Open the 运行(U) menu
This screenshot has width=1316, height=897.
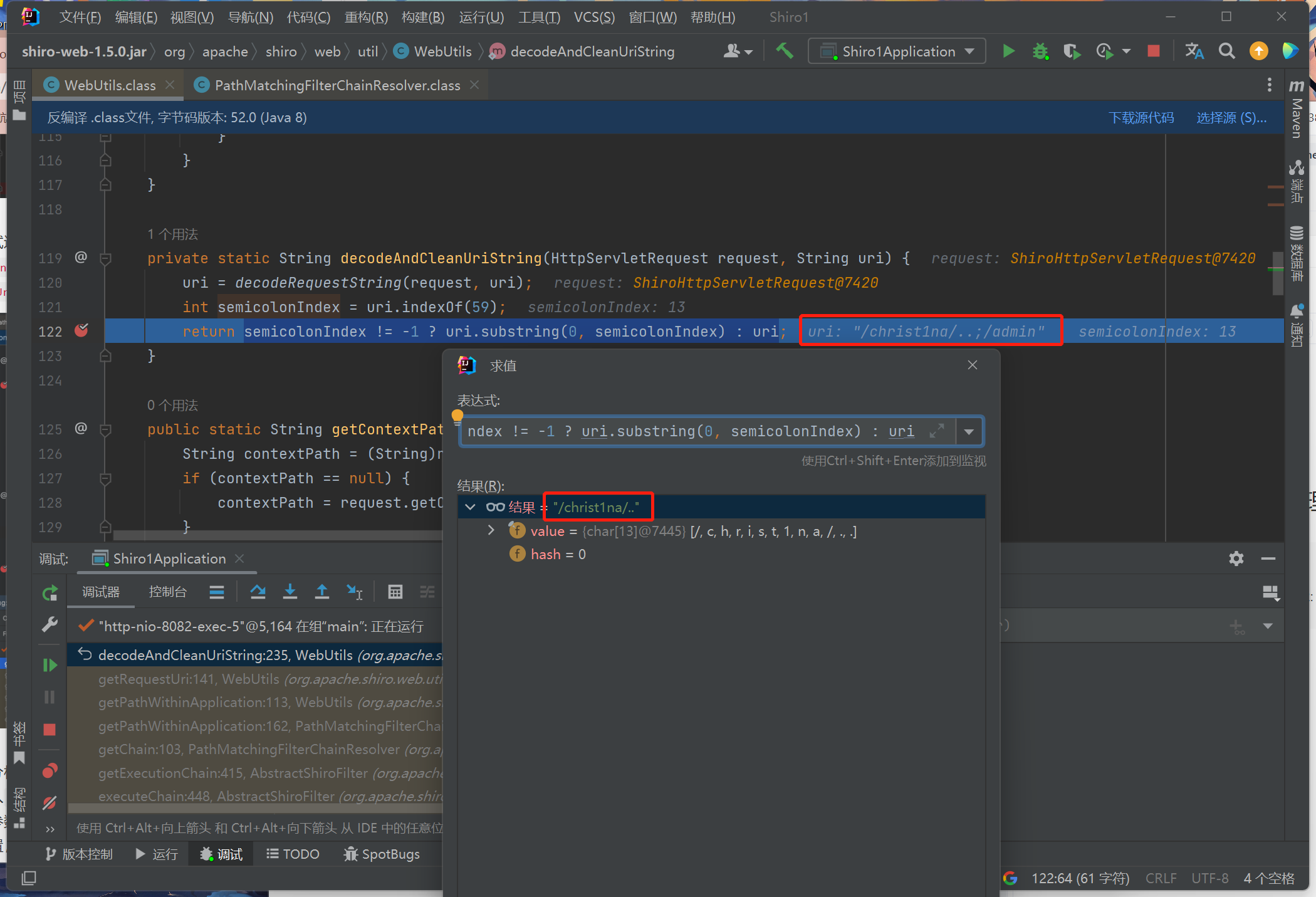tap(481, 17)
